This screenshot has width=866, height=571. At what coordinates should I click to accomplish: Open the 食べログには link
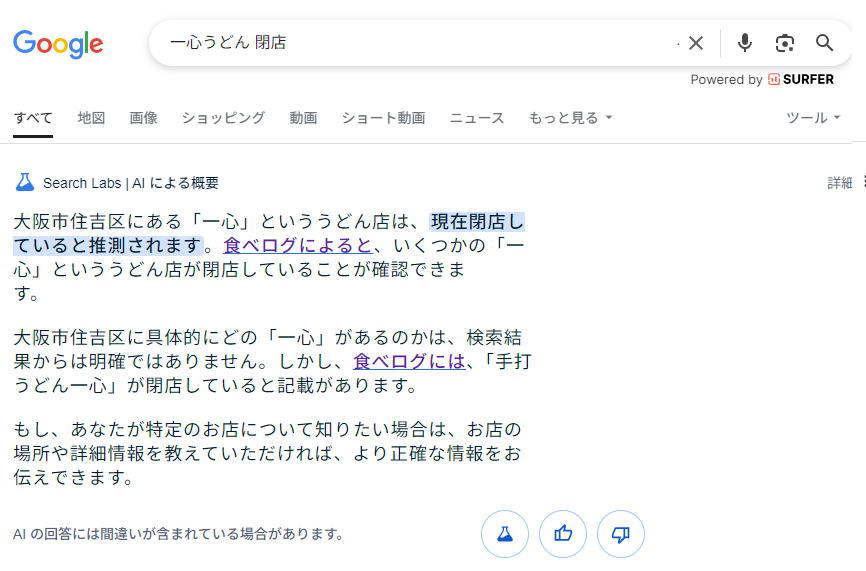point(409,362)
